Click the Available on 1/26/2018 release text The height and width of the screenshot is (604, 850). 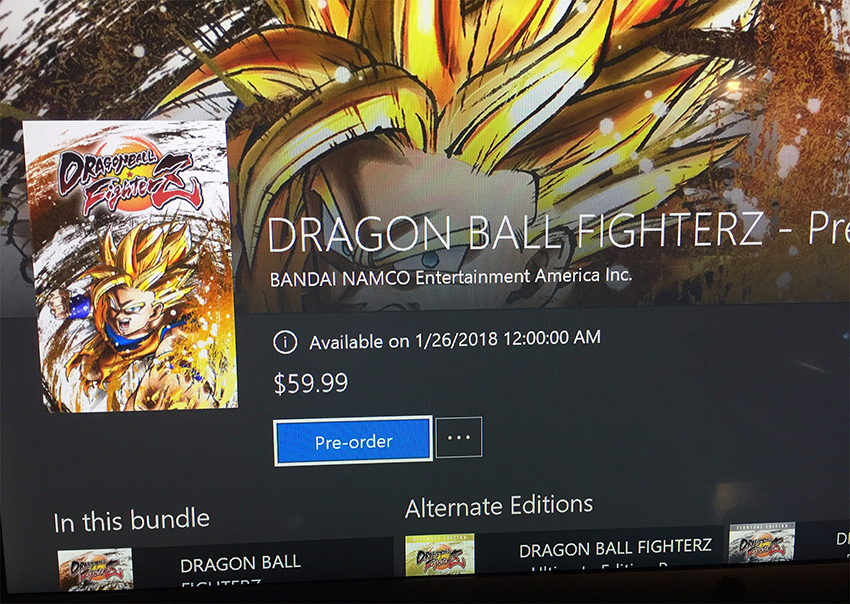(x=455, y=340)
